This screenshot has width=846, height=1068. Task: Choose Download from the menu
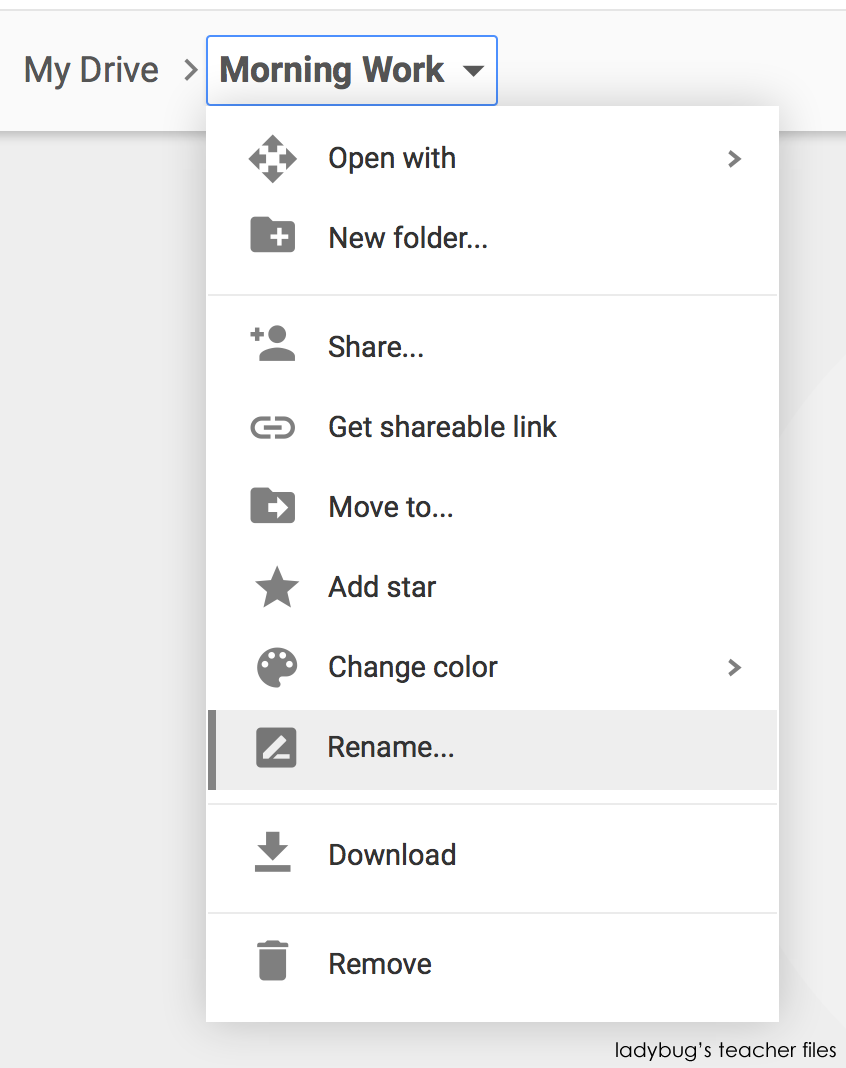coord(392,855)
